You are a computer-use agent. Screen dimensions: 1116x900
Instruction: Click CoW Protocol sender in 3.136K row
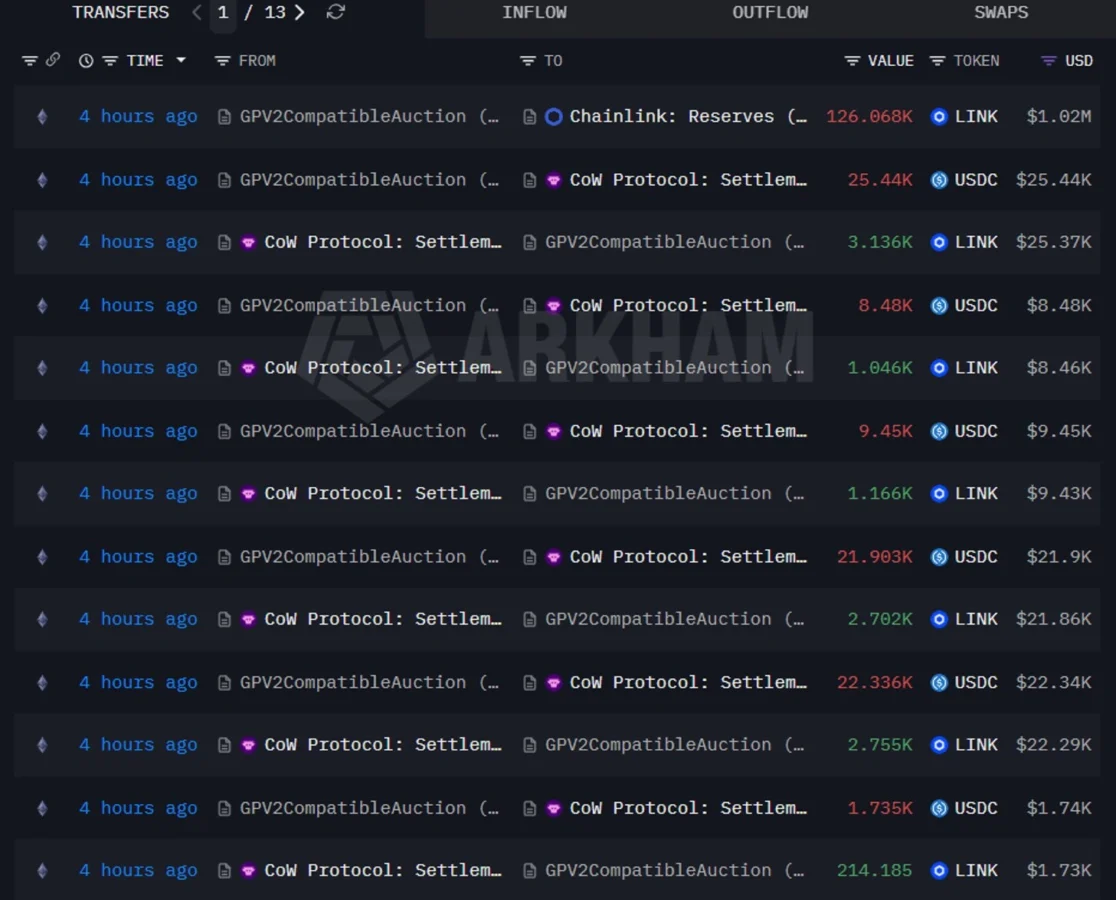383,243
